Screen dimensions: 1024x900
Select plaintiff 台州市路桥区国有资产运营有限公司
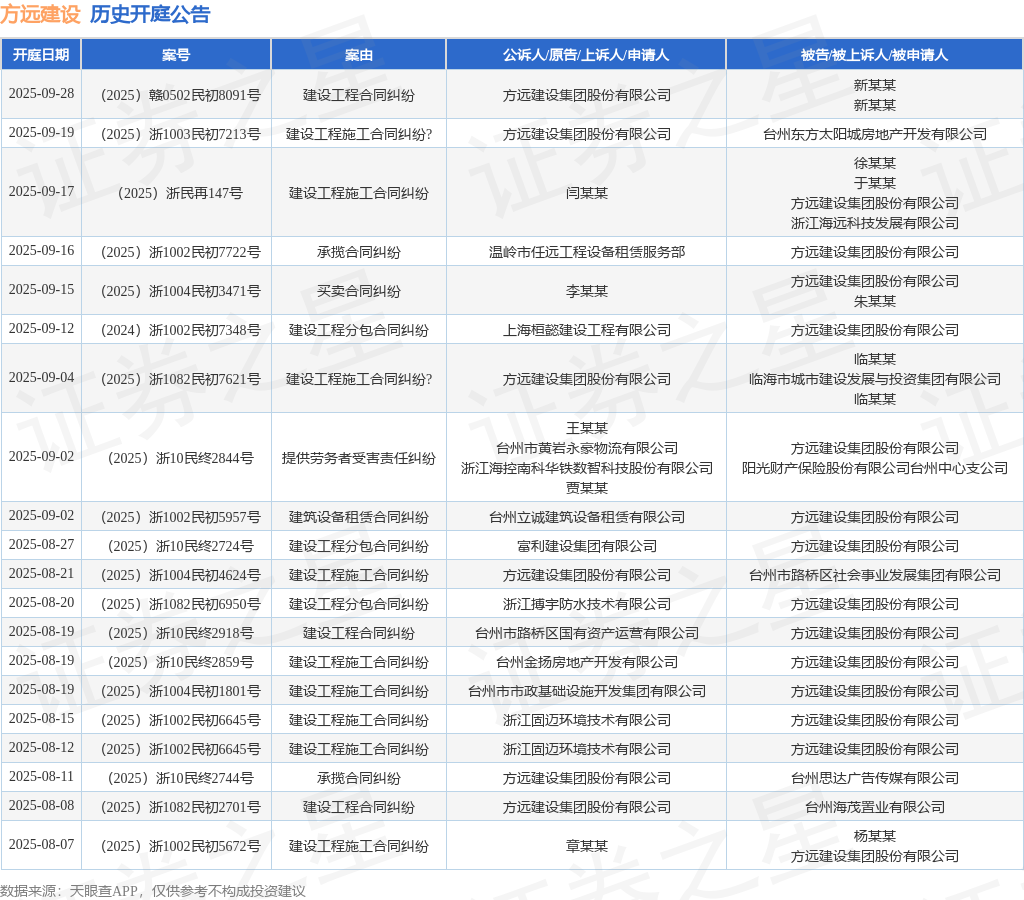pos(586,634)
